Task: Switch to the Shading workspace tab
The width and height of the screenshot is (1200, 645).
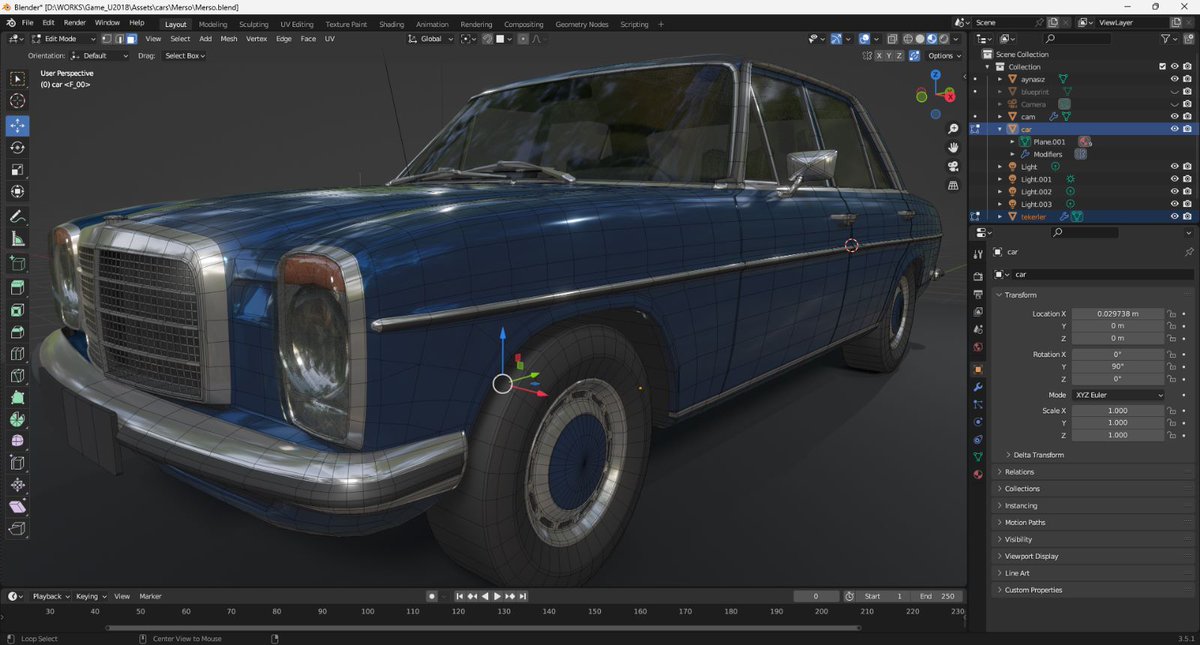Action: [391, 24]
